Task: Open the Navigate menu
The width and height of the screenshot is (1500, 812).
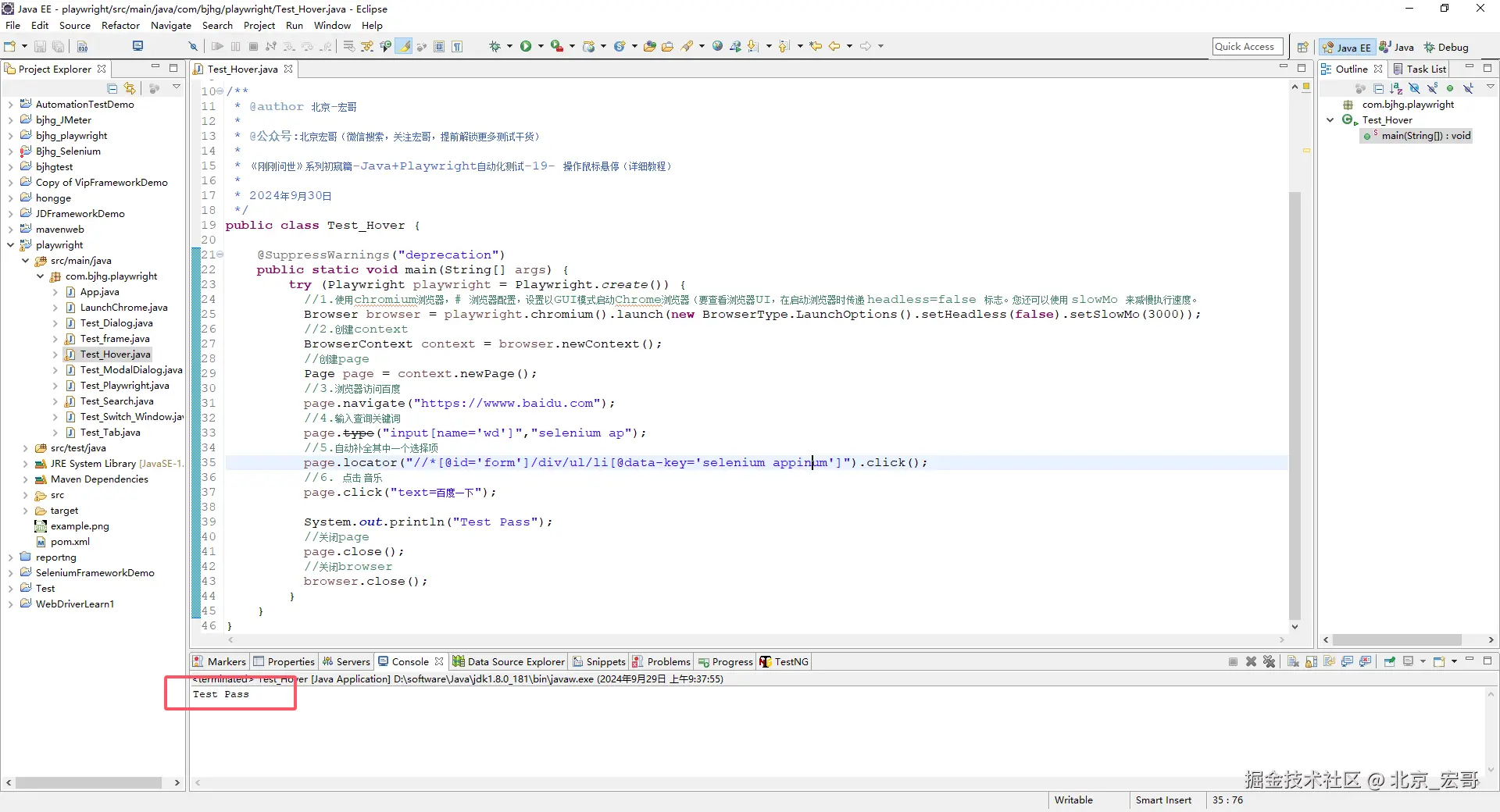Action: click(x=171, y=26)
